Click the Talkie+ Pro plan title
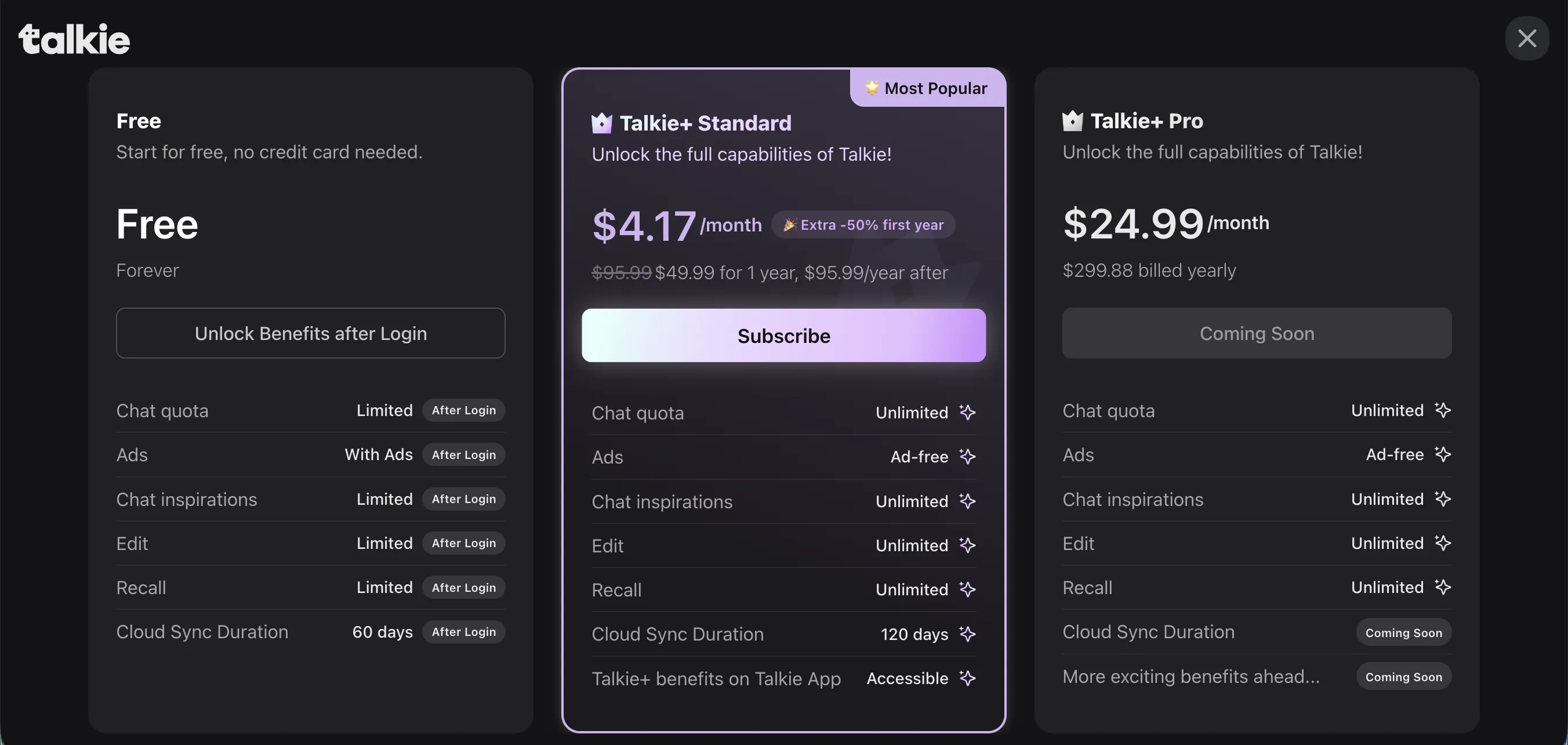The width and height of the screenshot is (1568, 745). tap(1147, 121)
